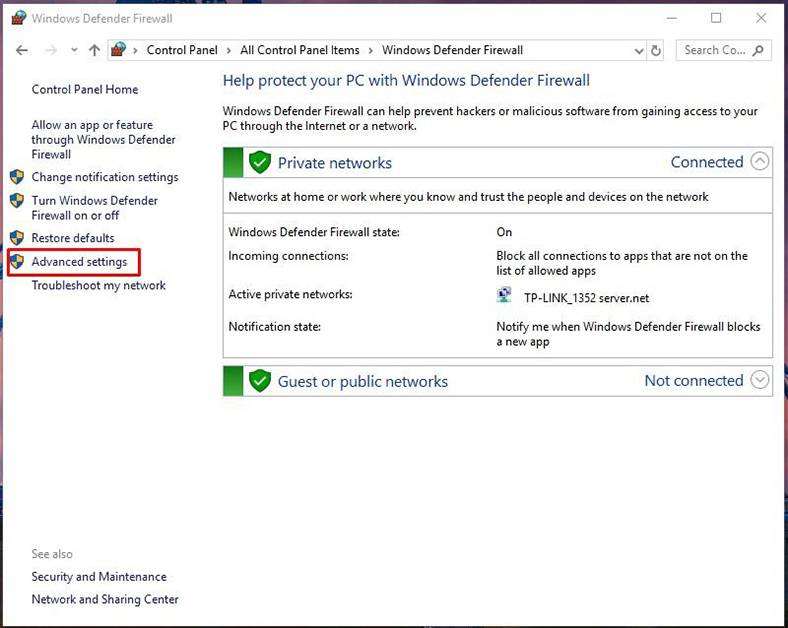Open Change notification settings

[105, 177]
